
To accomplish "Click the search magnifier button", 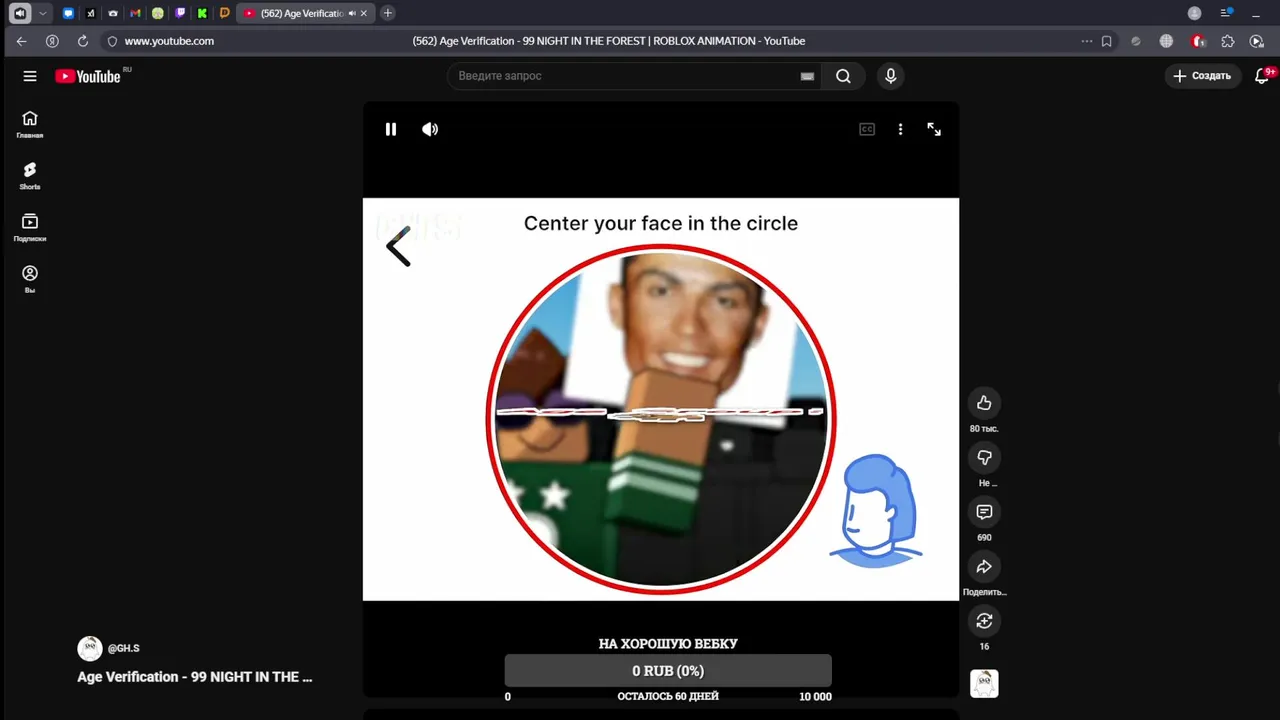I will [843, 76].
